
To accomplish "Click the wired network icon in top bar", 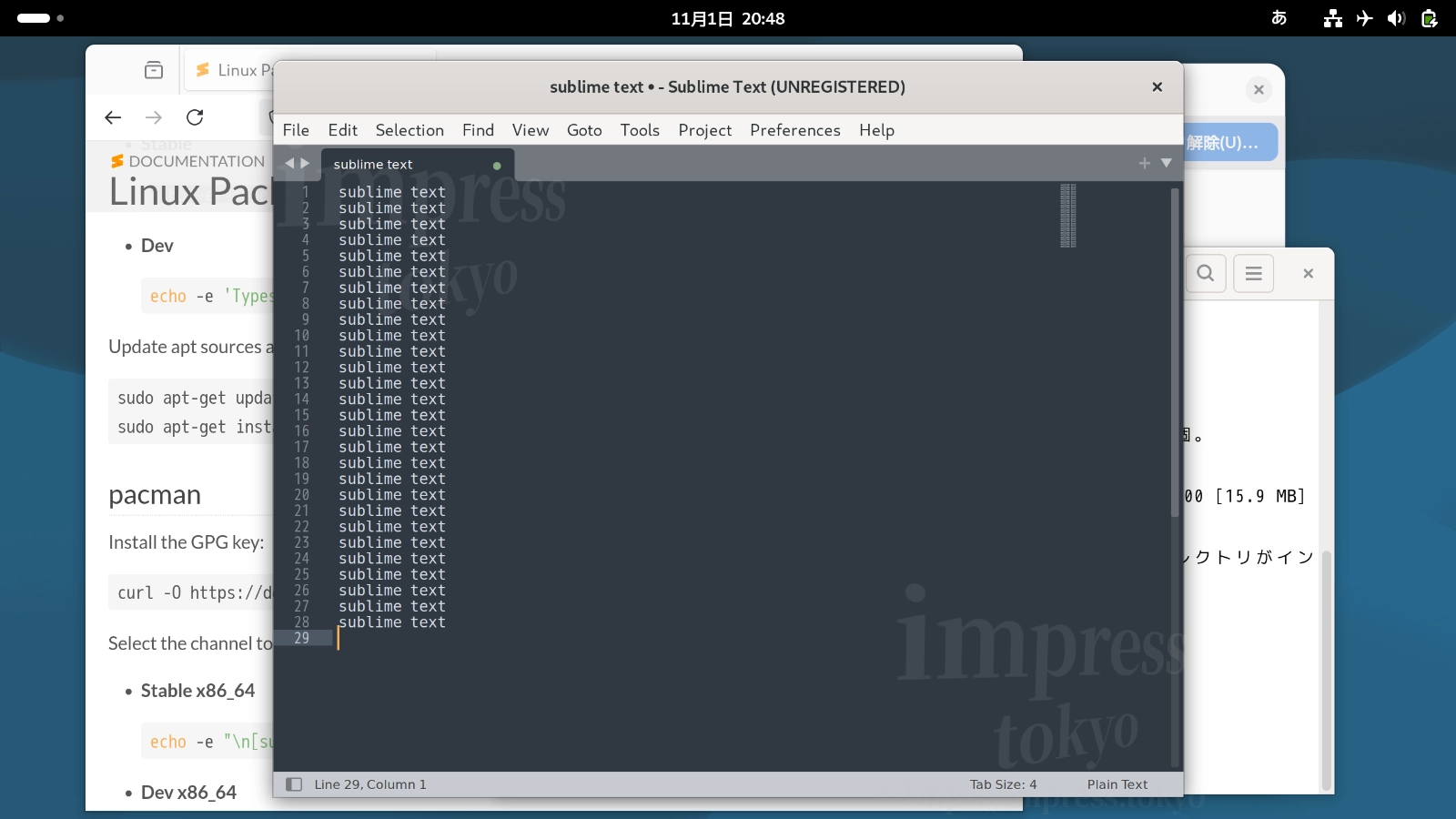I will pyautogui.click(x=1333, y=18).
